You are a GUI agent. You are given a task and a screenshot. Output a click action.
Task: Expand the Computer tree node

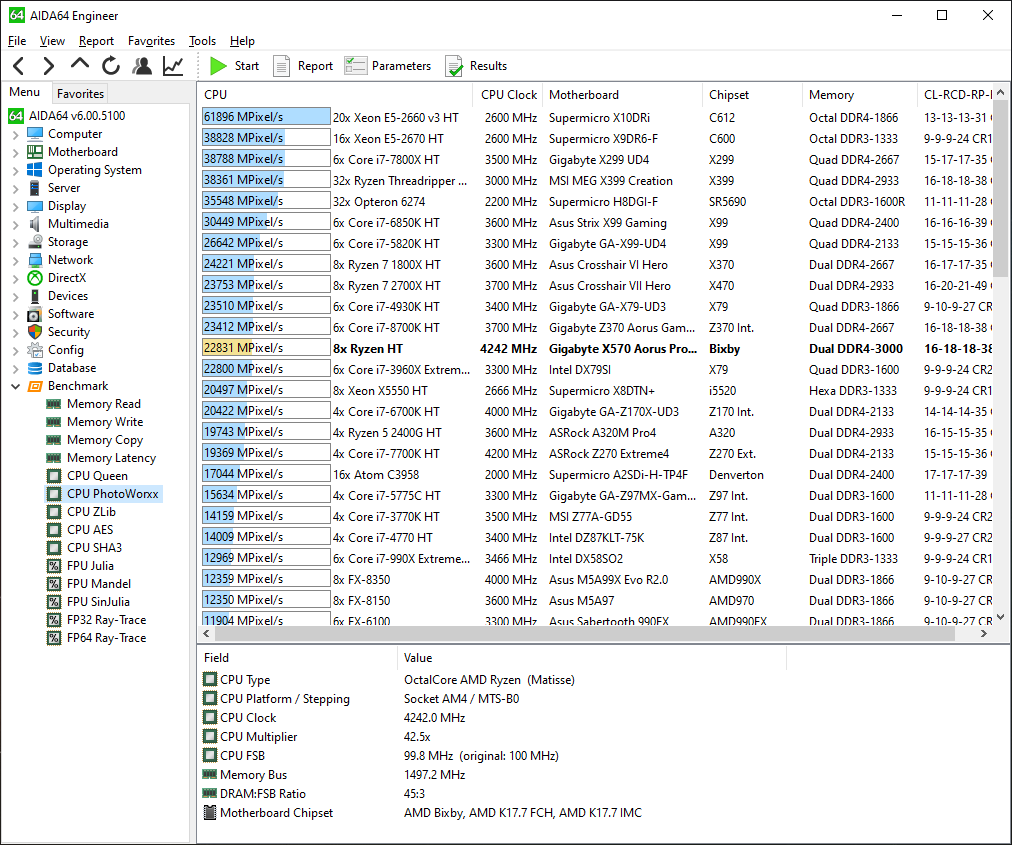tap(15, 134)
